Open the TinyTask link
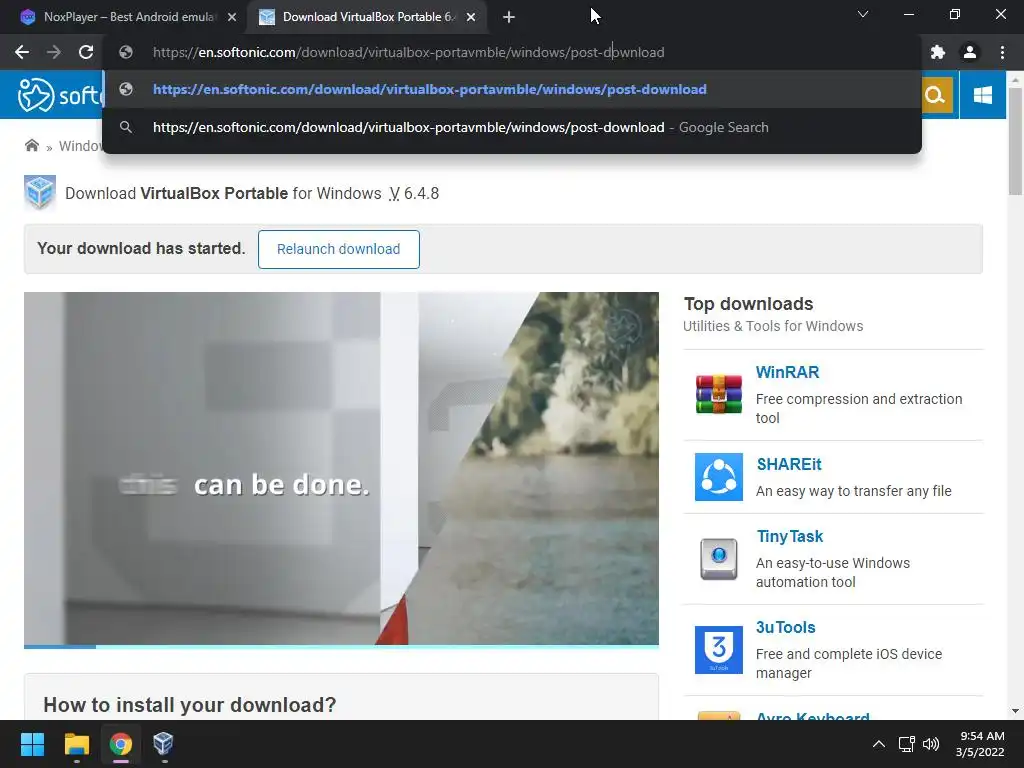 (x=790, y=536)
